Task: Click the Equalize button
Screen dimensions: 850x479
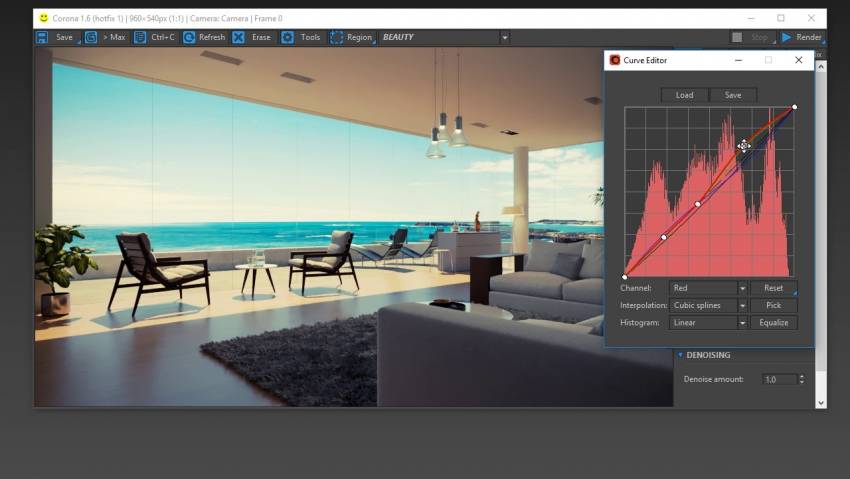Action: [x=774, y=323]
